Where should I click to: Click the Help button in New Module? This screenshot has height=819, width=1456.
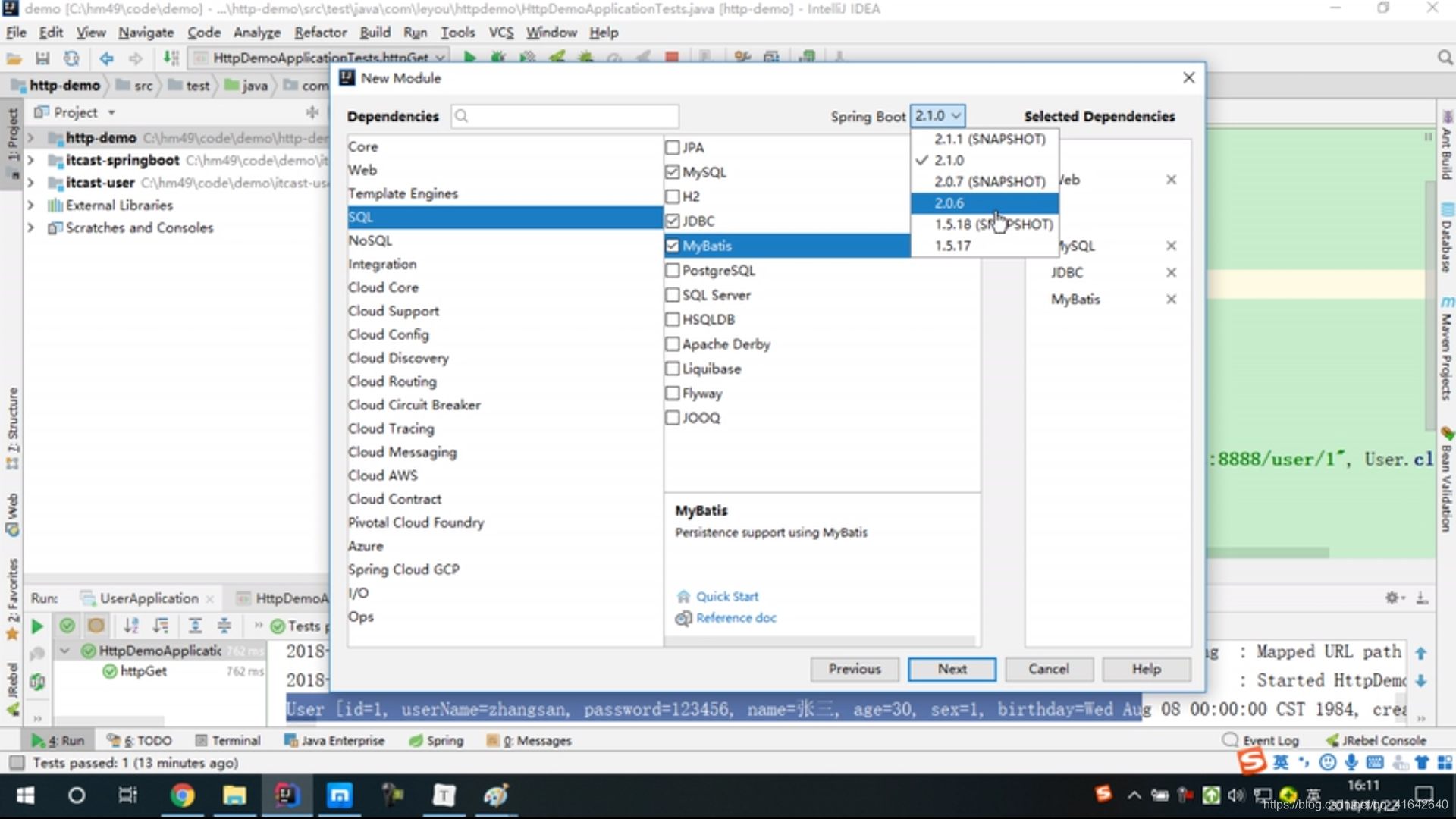click(x=1147, y=669)
